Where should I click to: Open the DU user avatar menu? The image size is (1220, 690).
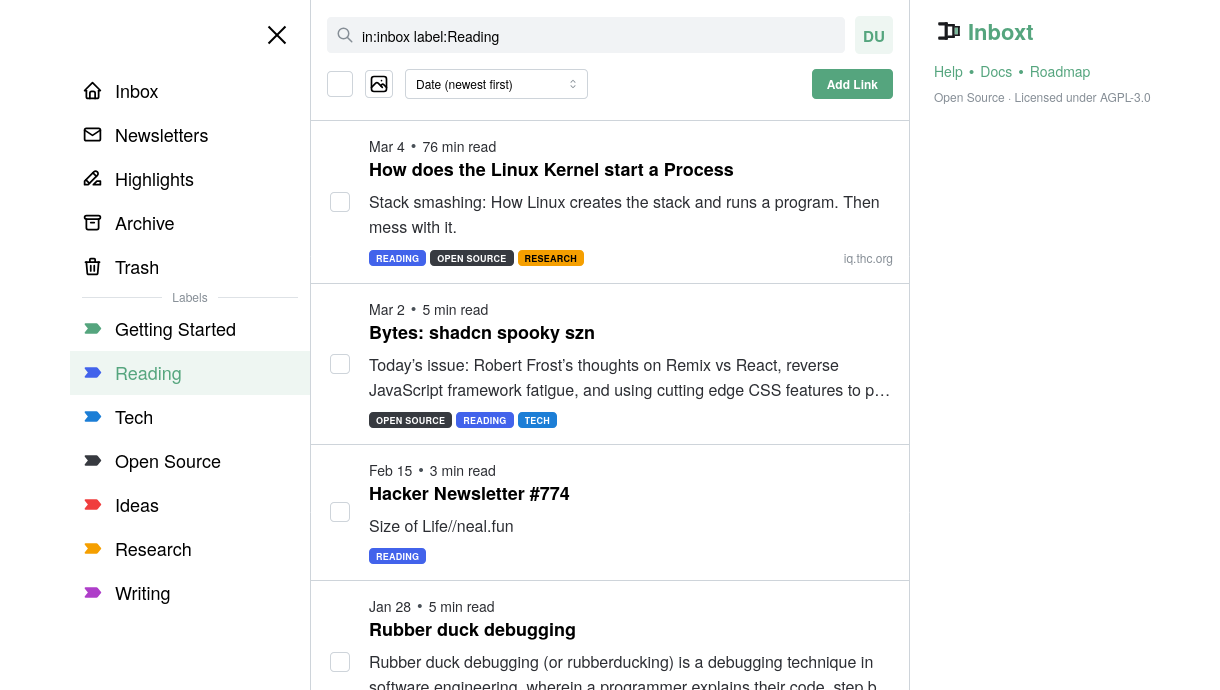coord(873,35)
